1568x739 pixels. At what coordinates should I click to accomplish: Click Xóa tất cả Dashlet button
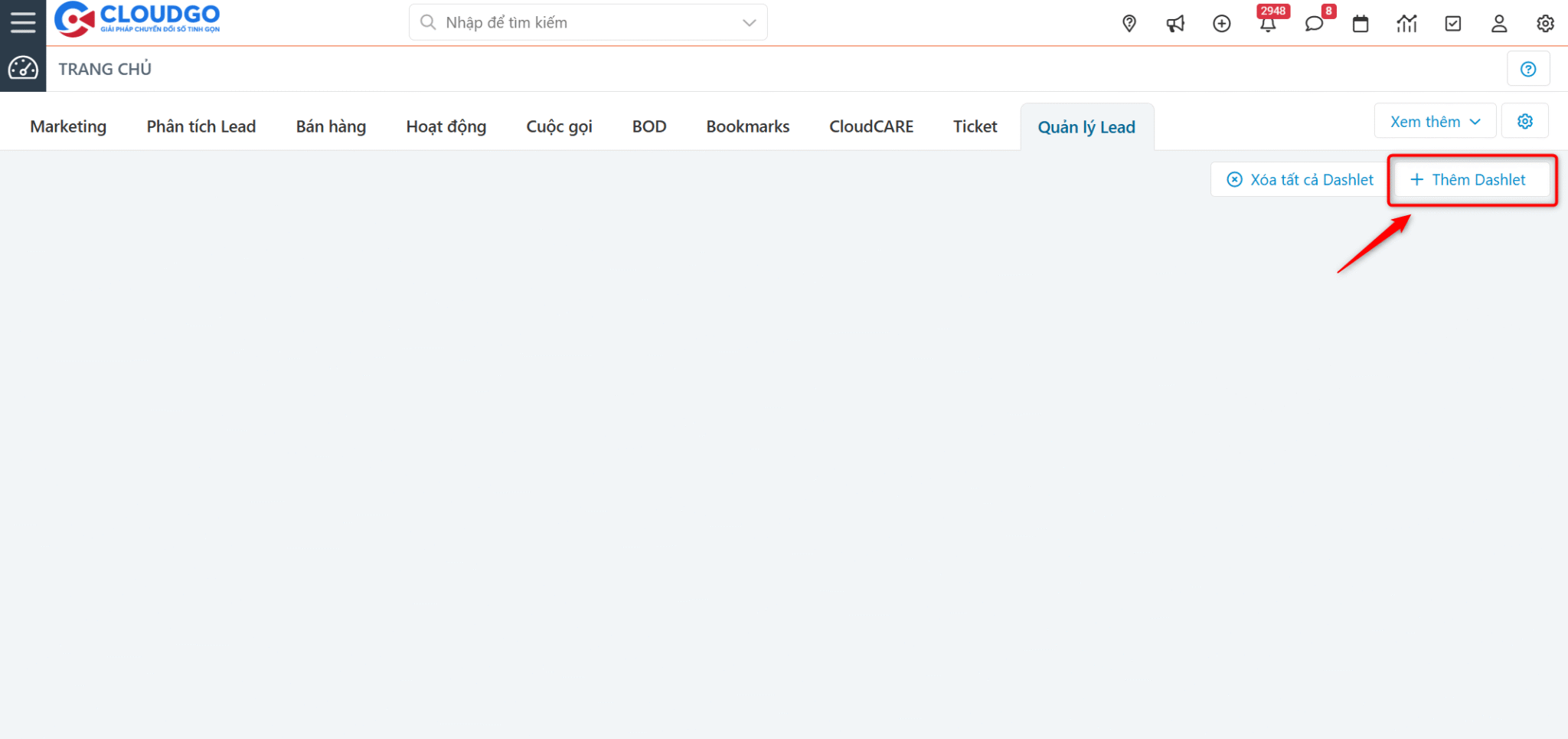coord(1300,179)
